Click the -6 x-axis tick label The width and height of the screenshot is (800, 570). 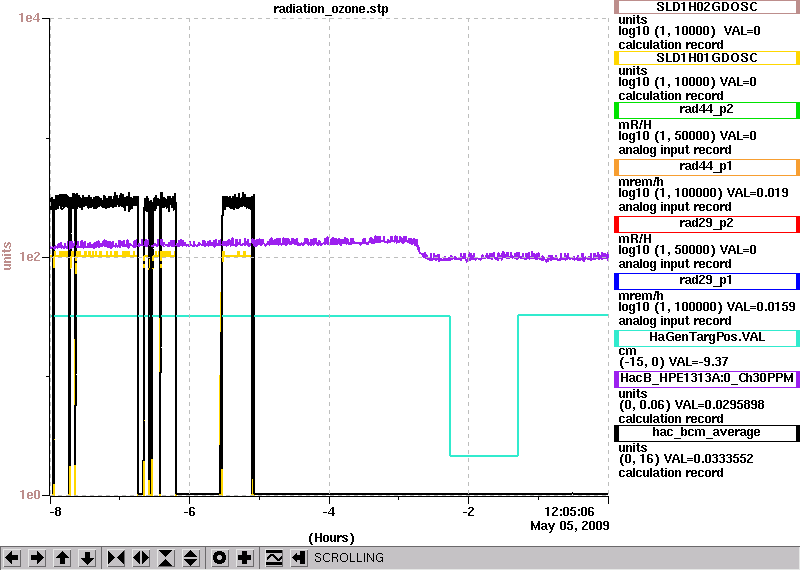coord(189,511)
